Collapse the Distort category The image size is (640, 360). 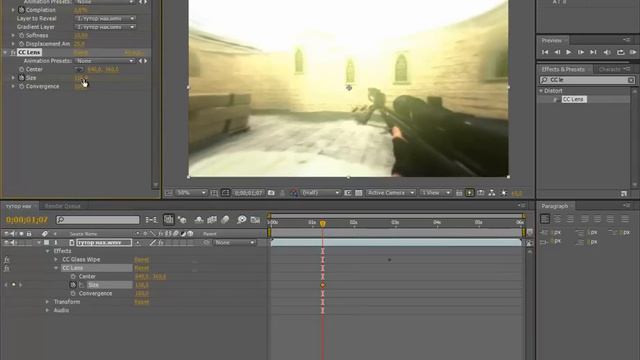coord(541,91)
